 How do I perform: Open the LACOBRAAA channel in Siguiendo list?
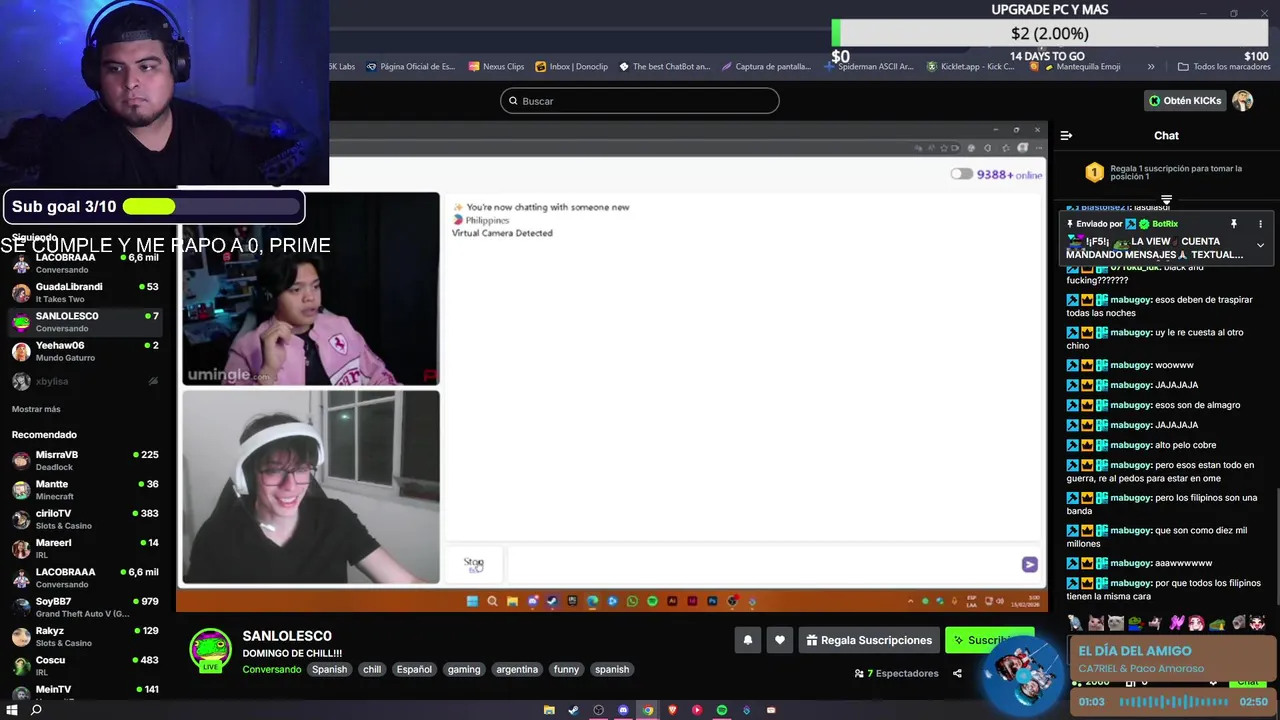pyautogui.click(x=87, y=263)
